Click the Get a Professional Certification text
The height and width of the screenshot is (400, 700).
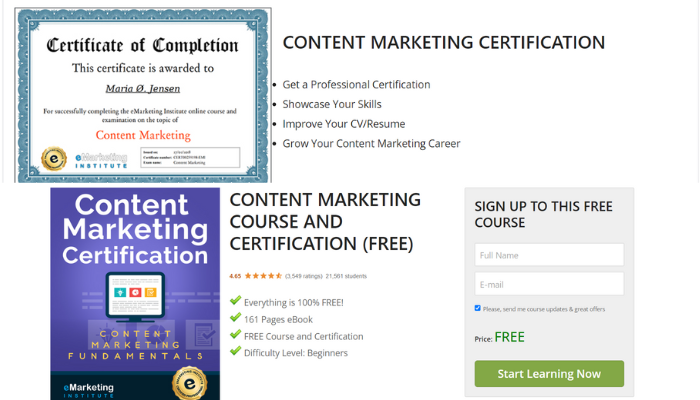356,85
